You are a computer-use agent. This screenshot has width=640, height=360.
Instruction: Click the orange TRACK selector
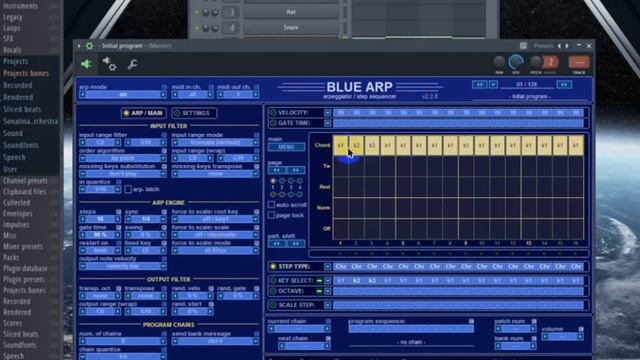(x=579, y=62)
